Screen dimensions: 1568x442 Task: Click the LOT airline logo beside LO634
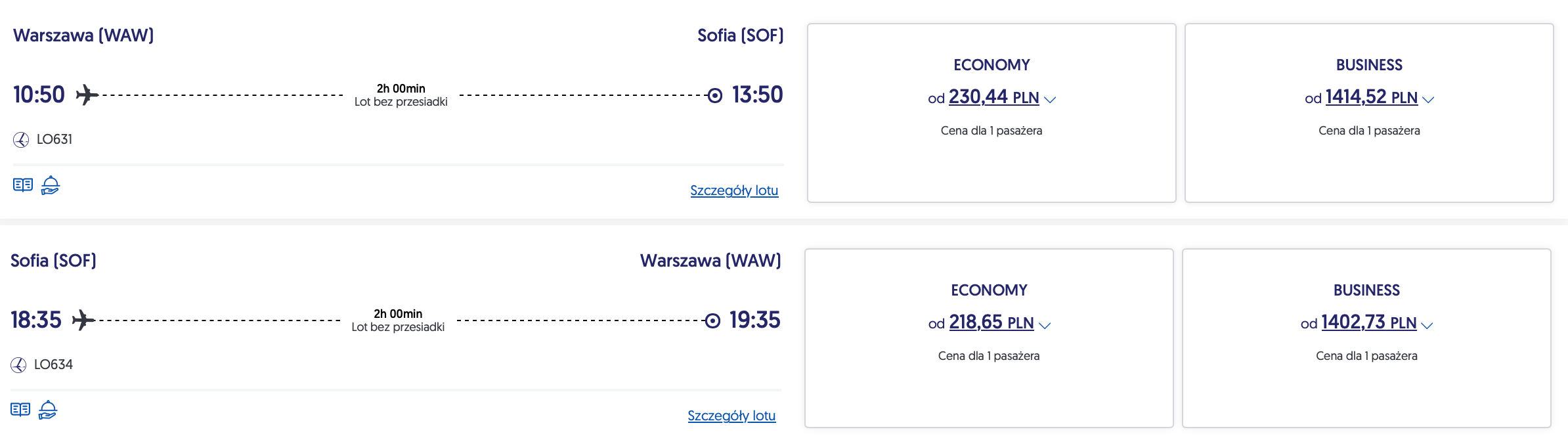pos(18,365)
